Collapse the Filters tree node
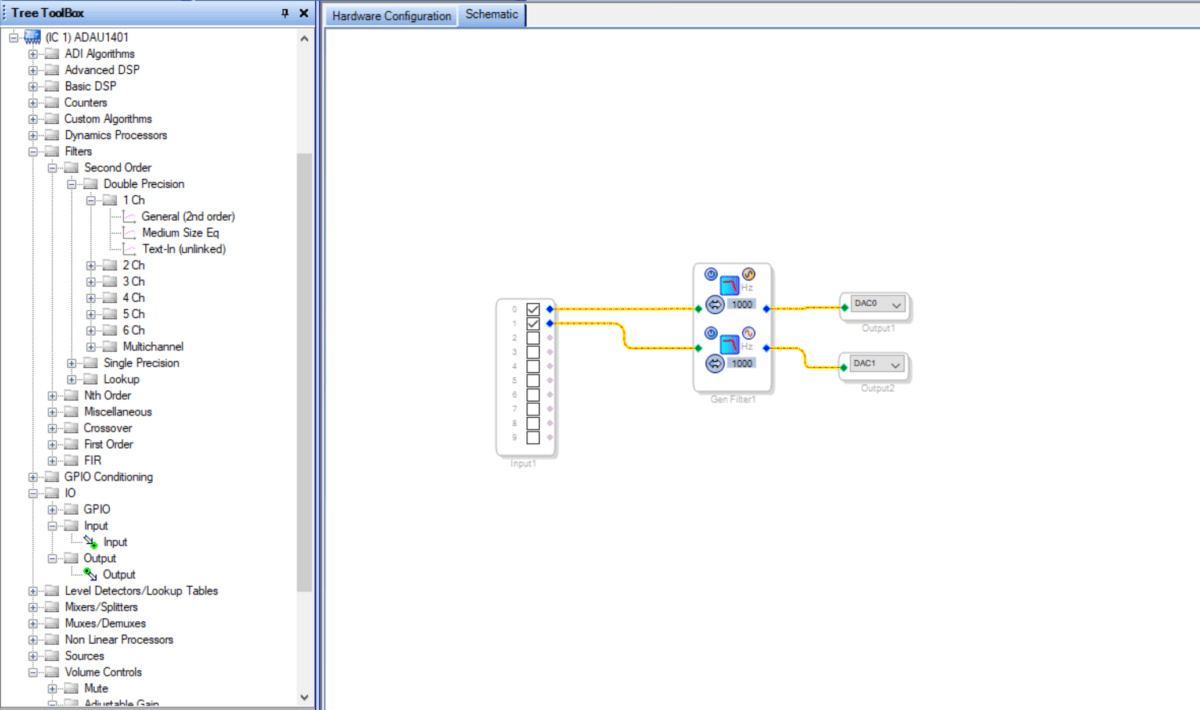 click(33, 152)
